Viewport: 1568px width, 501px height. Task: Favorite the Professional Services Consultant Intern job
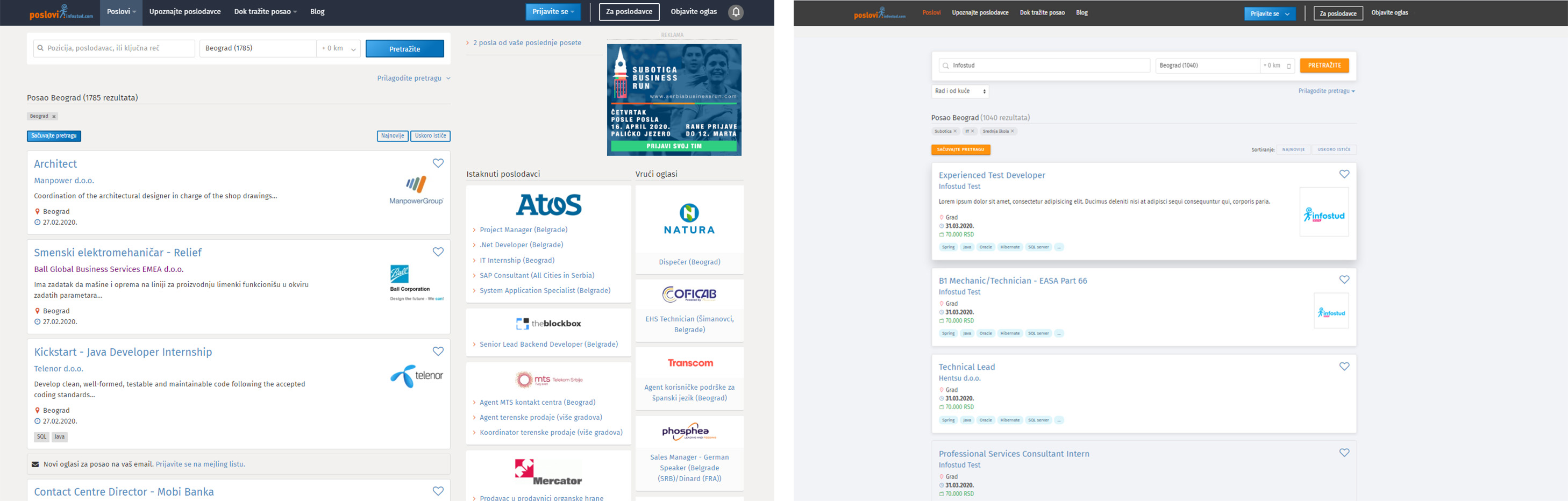pyautogui.click(x=1345, y=453)
